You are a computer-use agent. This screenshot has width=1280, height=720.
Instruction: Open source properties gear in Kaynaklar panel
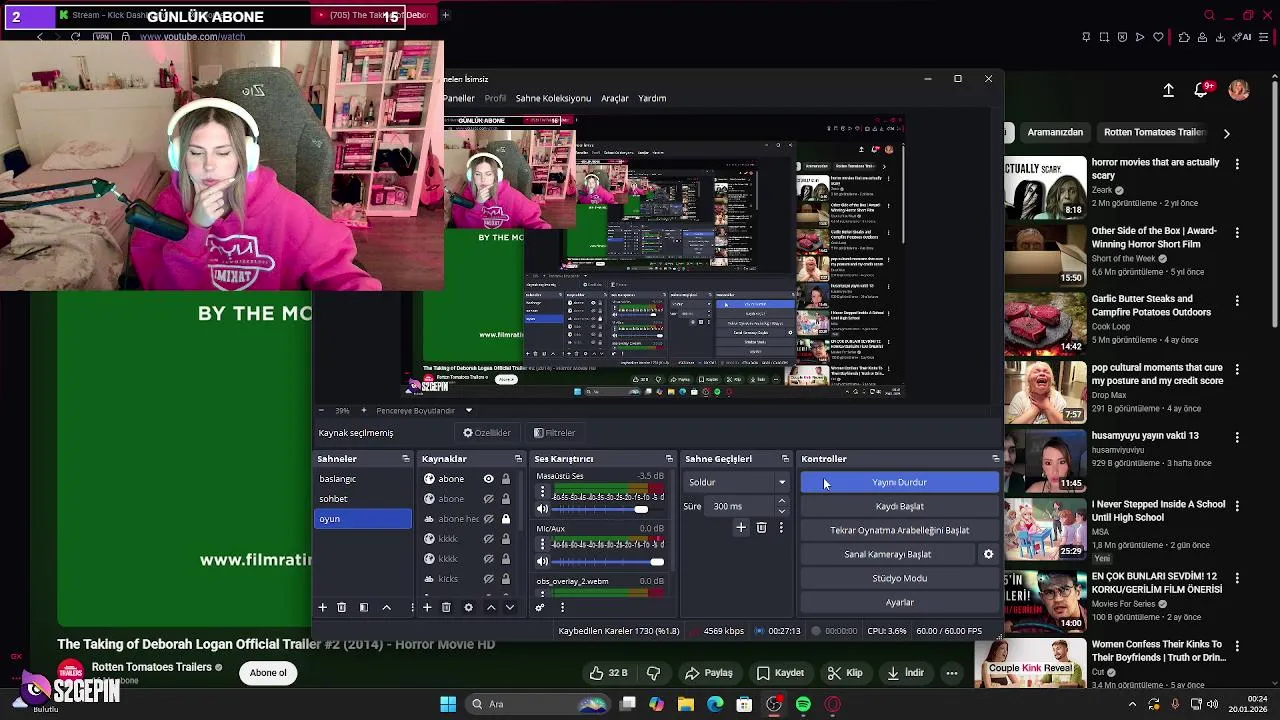[468, 607]
